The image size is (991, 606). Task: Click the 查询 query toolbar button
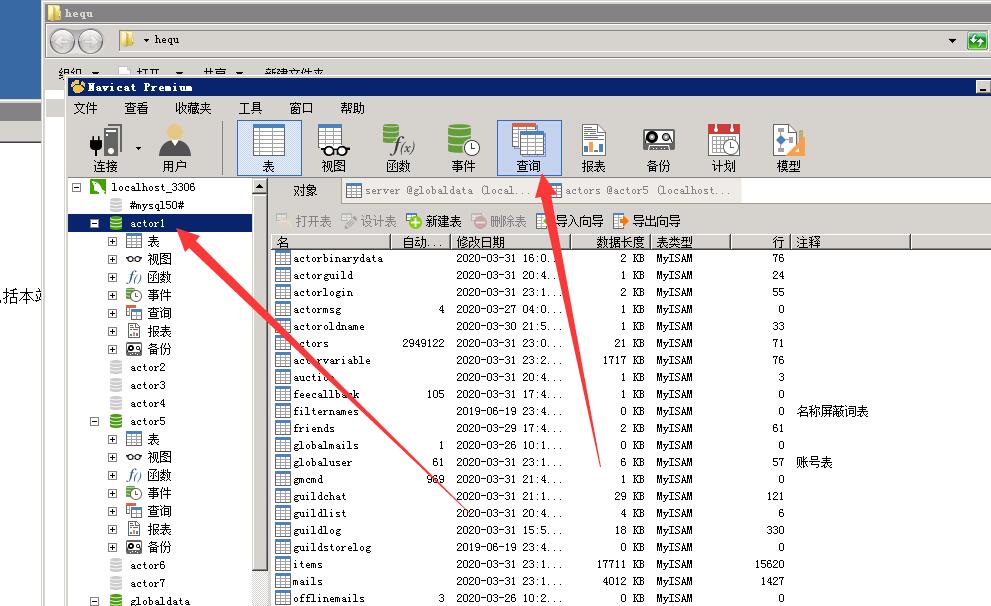click(529, 148)
